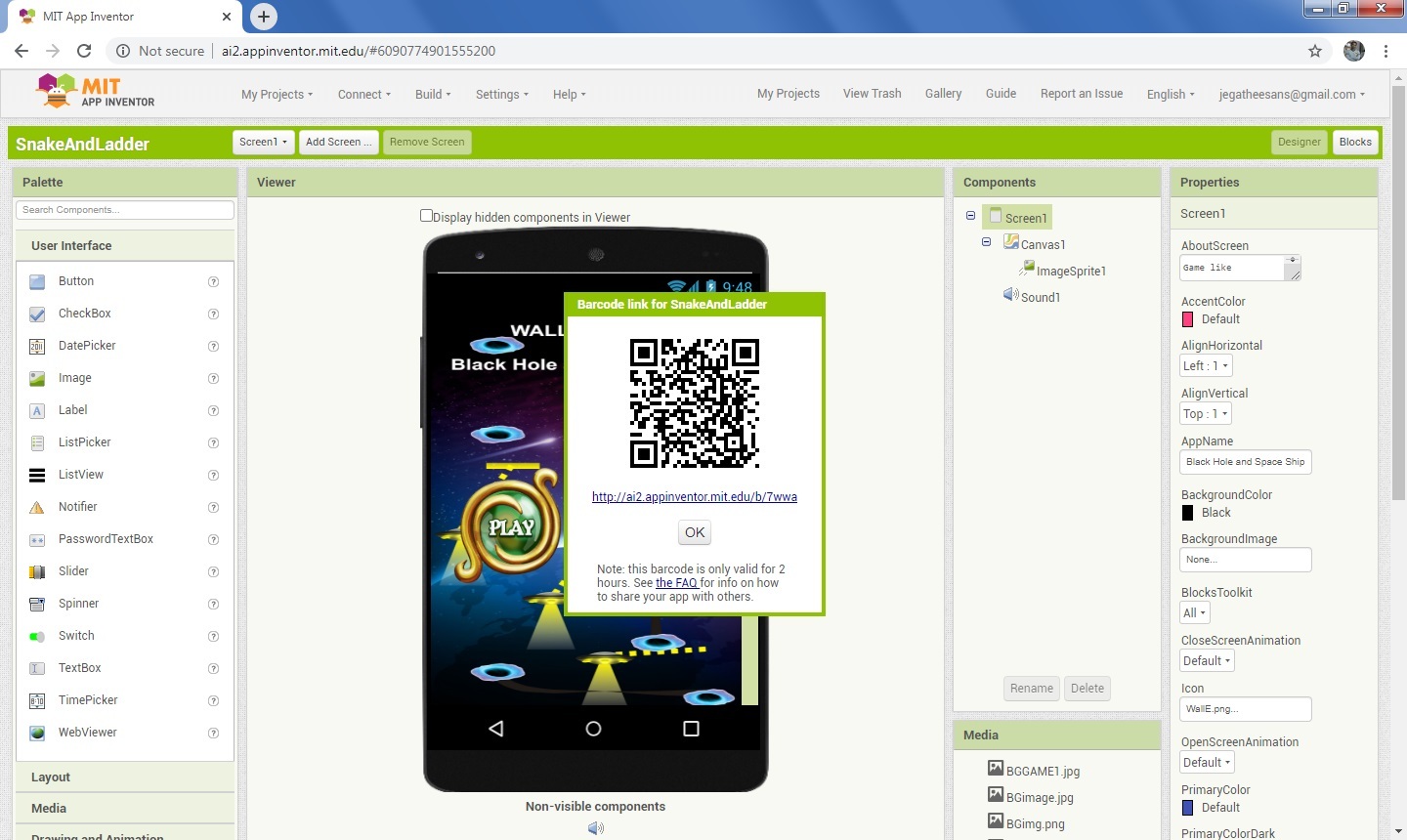Click the Sound1 non-visible component icon
1407x840 pixels.
coord(595,827)
